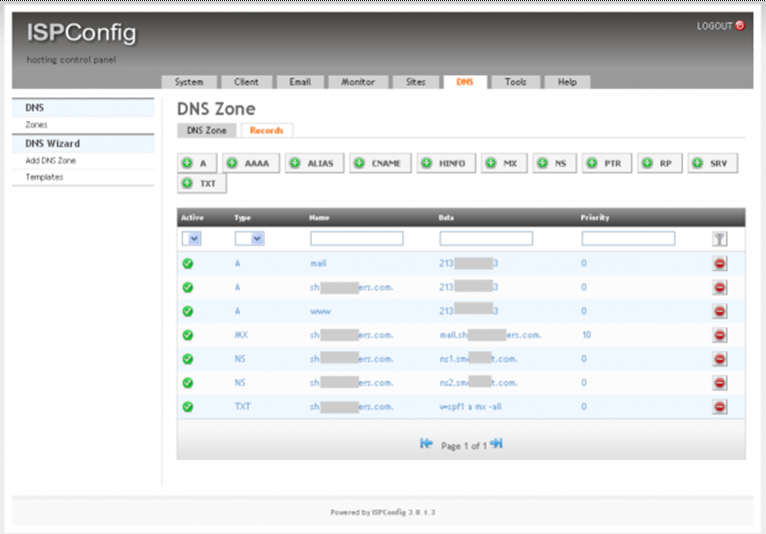Delete the mail A record

[720, 264]
